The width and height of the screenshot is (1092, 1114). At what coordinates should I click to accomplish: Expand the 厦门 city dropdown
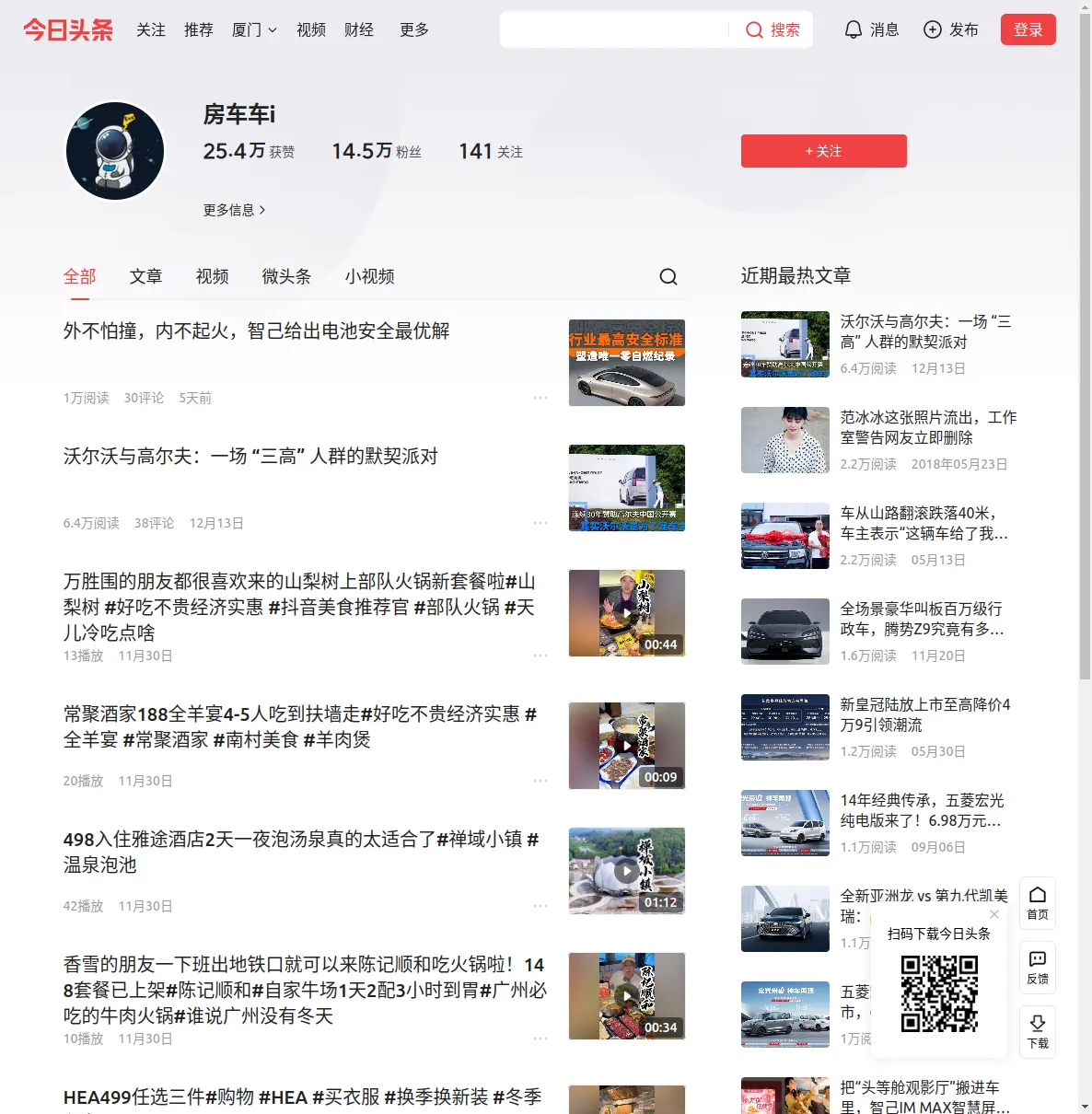[254, 30]
